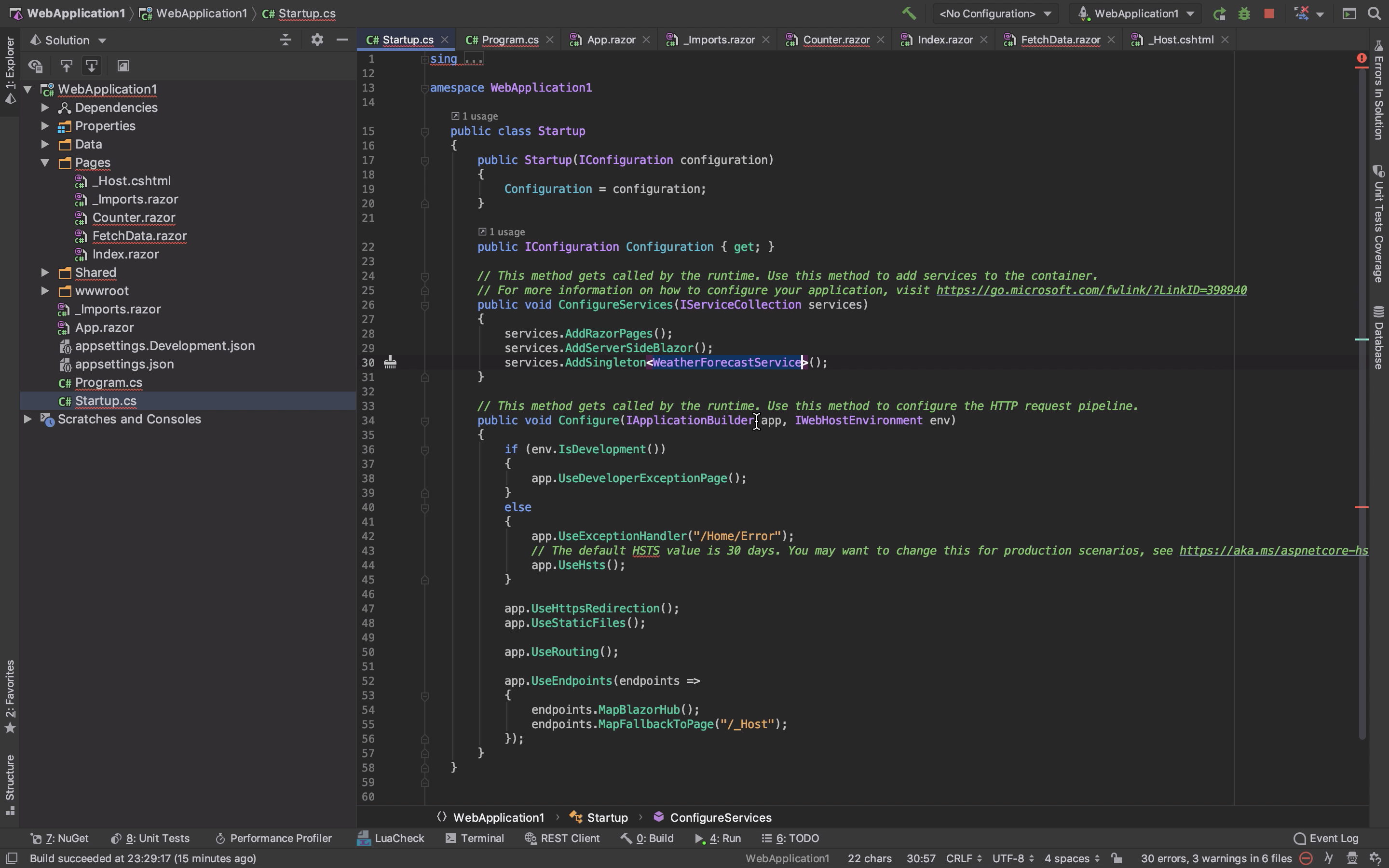The width and height of the screenshot is (1389, 868).
Task: Toggle Unit Tests Coverage panel
Action: [1379, 224]
